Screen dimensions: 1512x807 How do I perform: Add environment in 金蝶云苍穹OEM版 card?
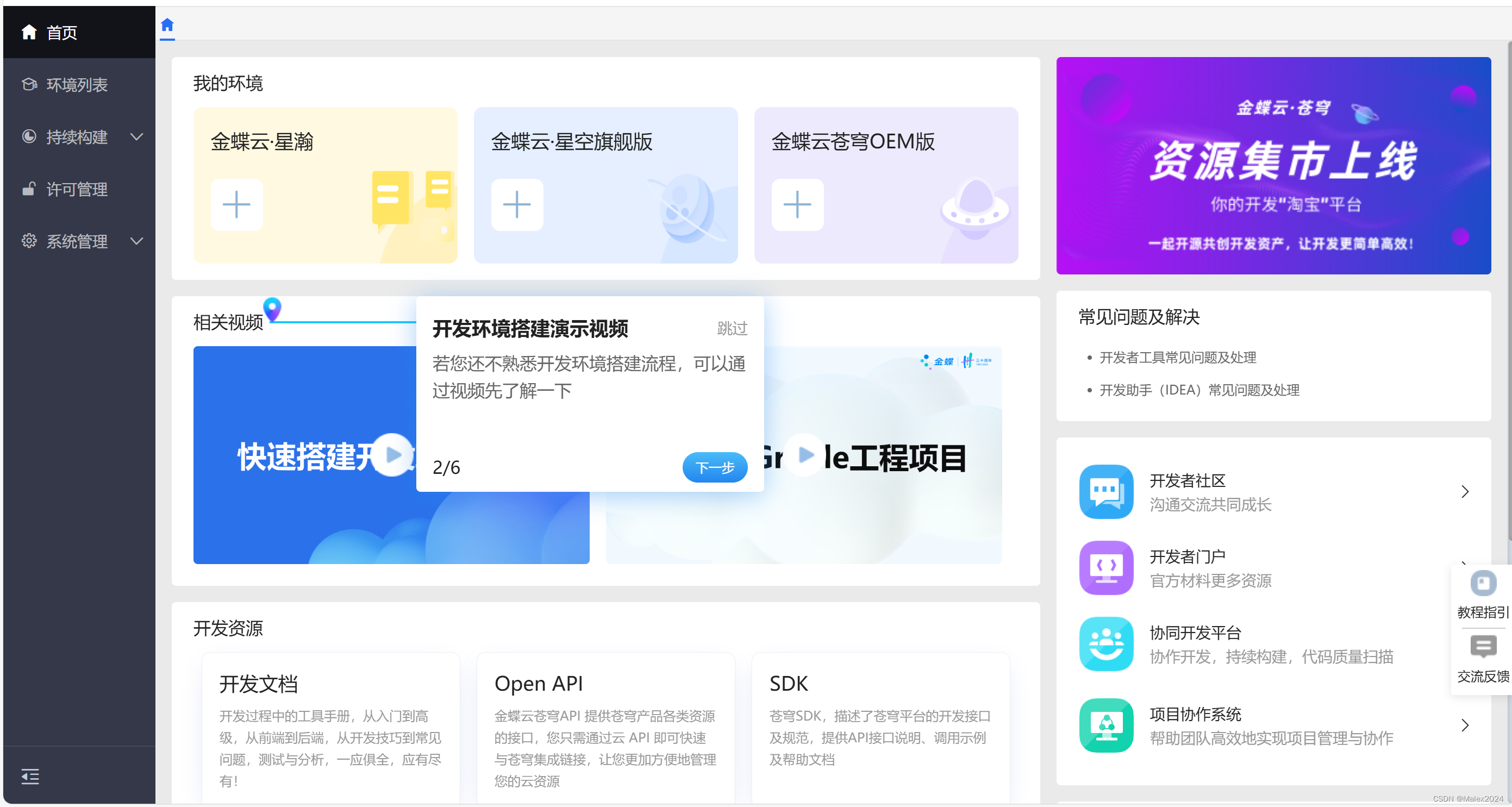coord(797,204)
